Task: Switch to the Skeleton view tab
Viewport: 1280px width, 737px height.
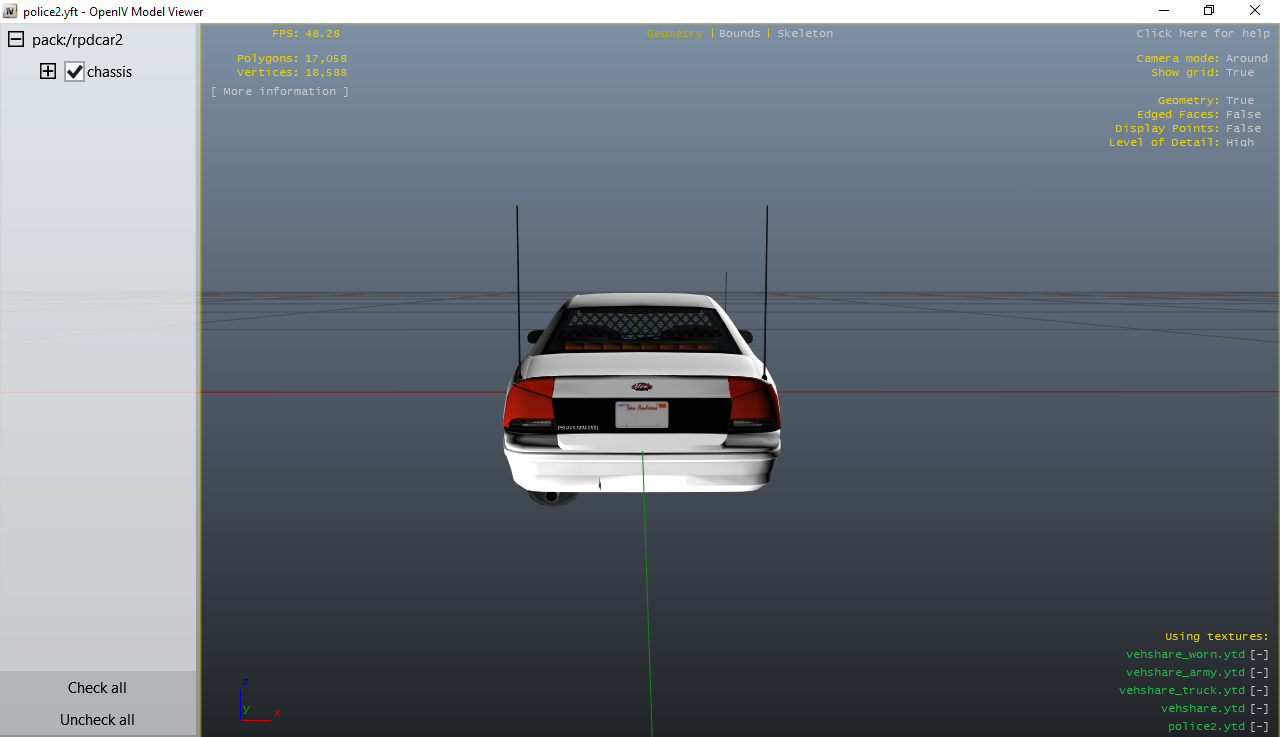Action: [x=805, y=34]
